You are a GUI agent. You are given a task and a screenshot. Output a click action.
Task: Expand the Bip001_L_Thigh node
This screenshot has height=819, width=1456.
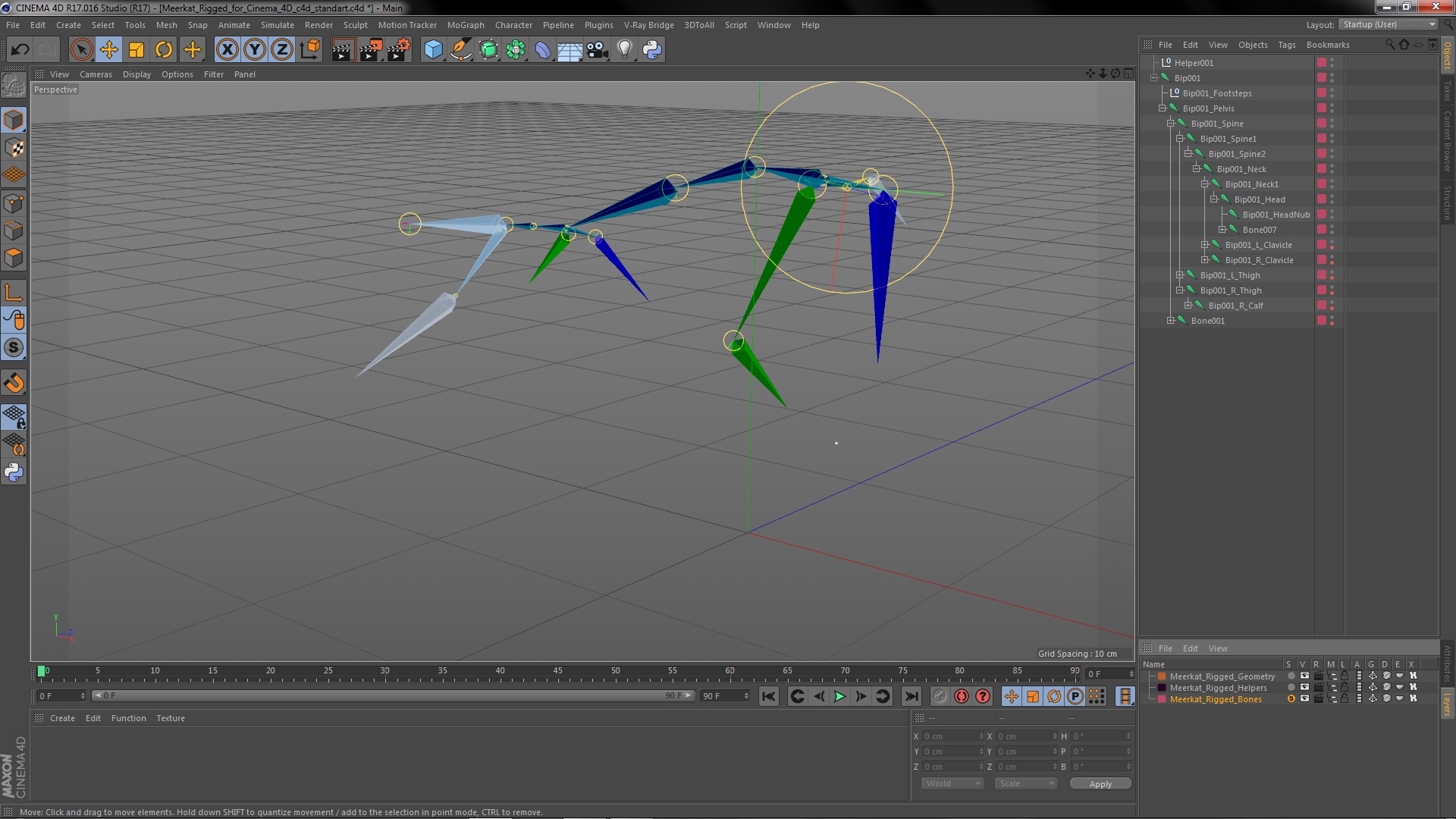click(x=1179, y=275)
